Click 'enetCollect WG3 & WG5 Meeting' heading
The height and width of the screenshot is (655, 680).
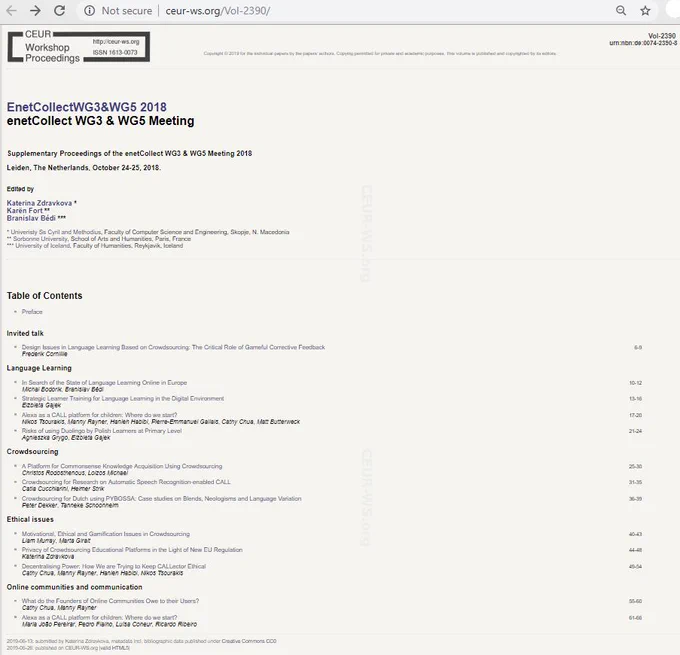pyautogui.click(x=101, y=121)
